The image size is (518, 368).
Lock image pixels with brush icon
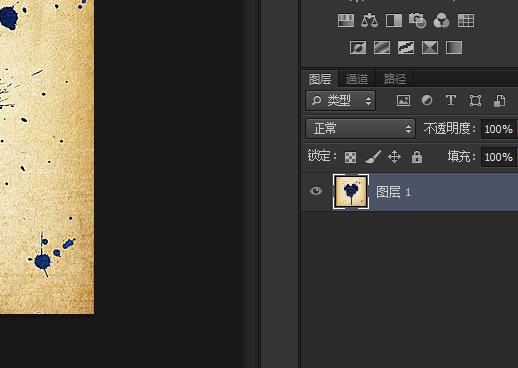point(373,157)
